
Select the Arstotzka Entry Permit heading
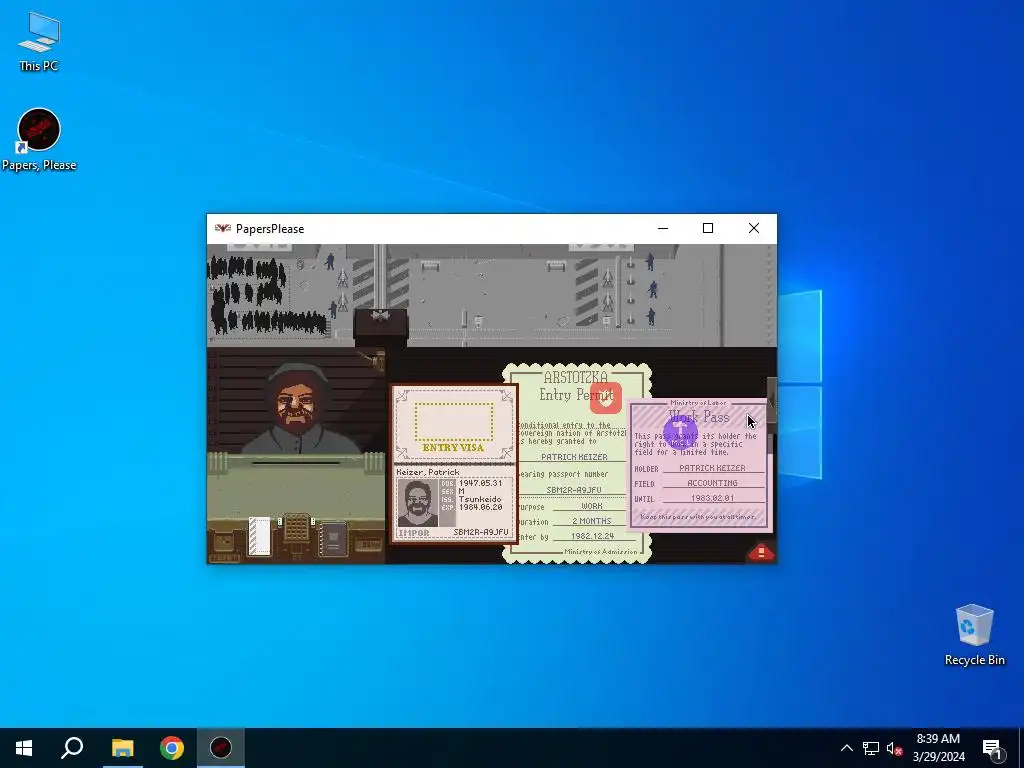[x=575, y=385]
